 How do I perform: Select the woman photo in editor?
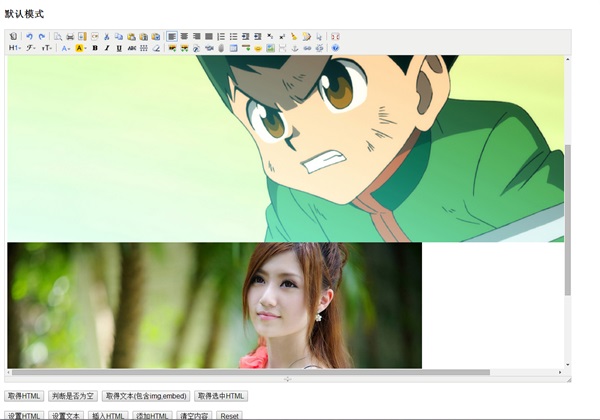click(x=214, y=305)
